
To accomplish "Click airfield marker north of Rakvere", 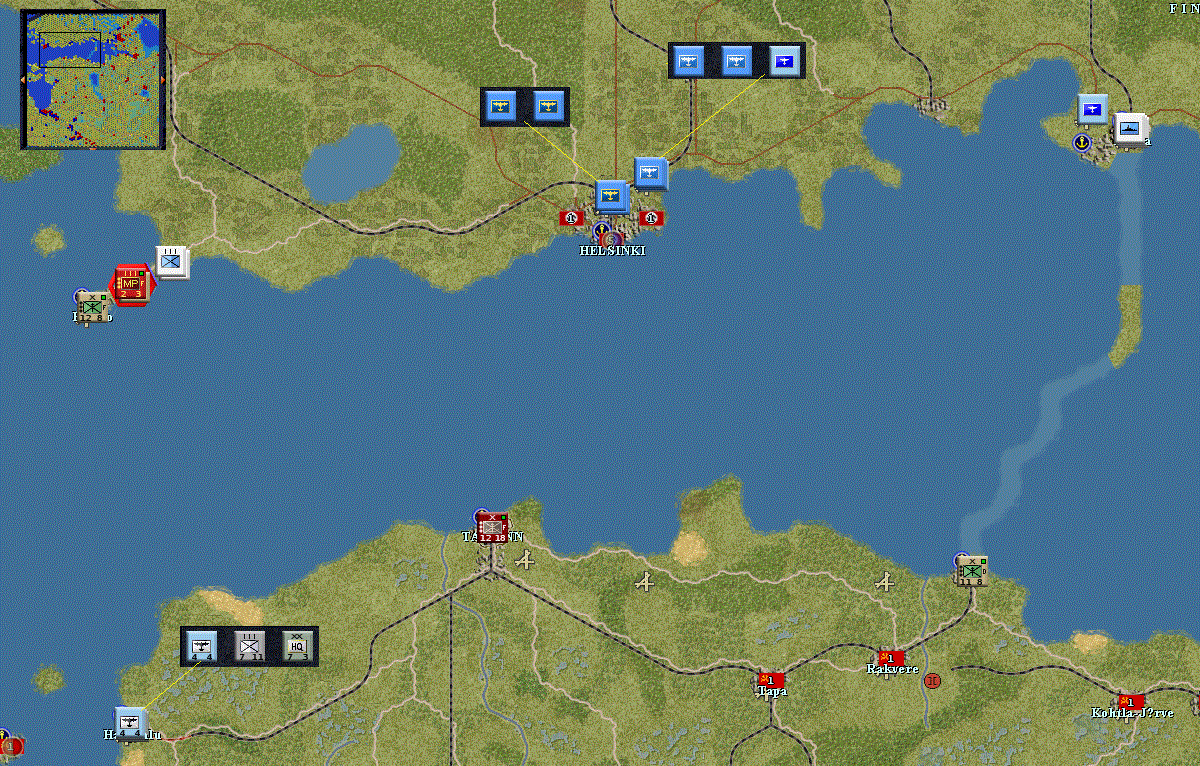I will [884, 581].
